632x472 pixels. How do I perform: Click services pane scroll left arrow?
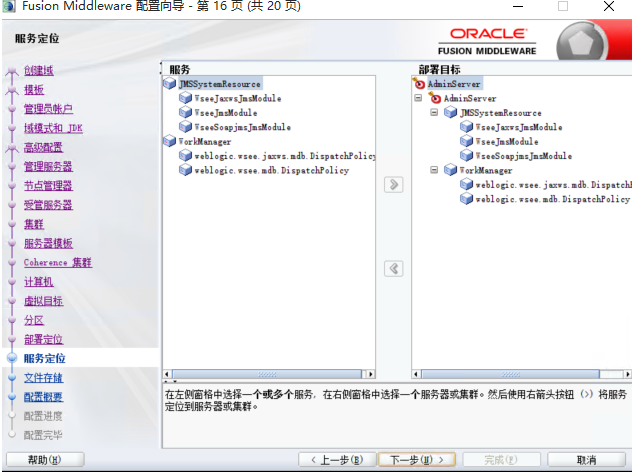pyautogui.click(x=167, y=374)
